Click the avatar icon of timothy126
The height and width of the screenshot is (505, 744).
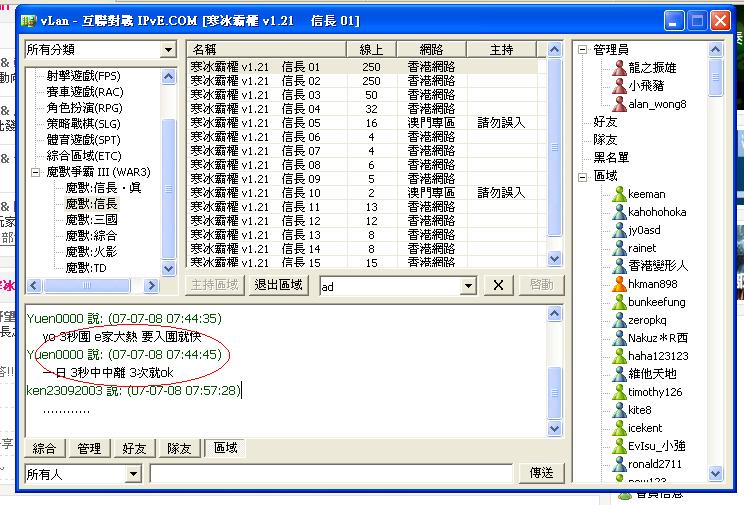(619, 392)
